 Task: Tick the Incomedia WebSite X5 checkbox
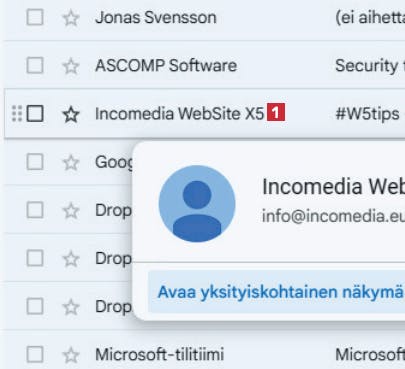(x=35, y=114)
